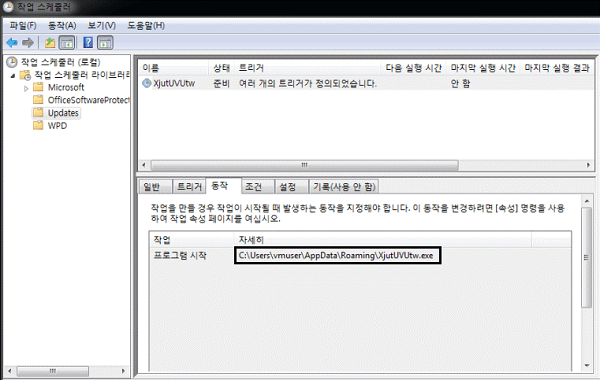
Task: Open the 기록(사용 안 함) tab
Action: [344, 186]
